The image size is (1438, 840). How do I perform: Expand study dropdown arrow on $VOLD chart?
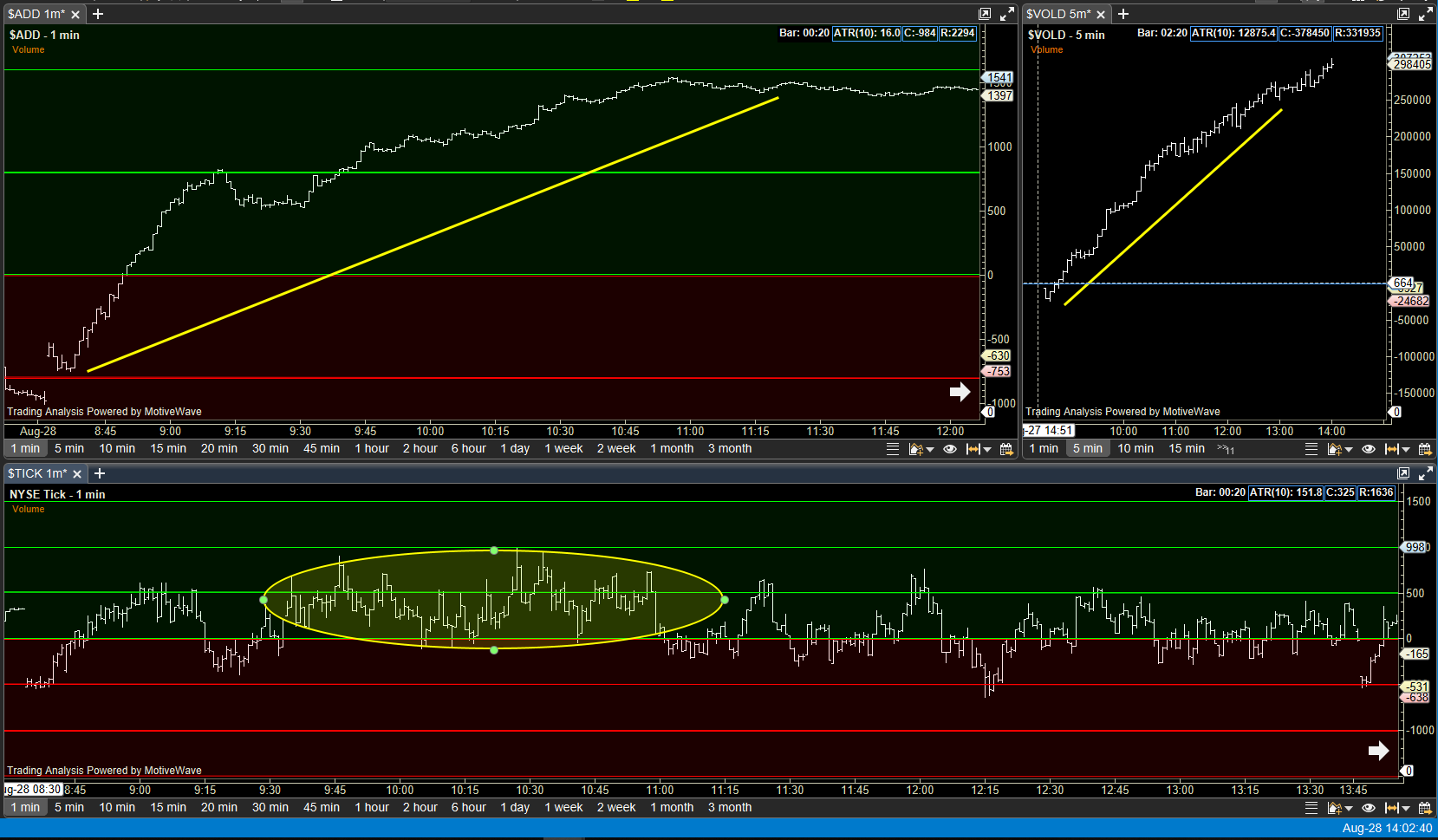point(1349,450)
